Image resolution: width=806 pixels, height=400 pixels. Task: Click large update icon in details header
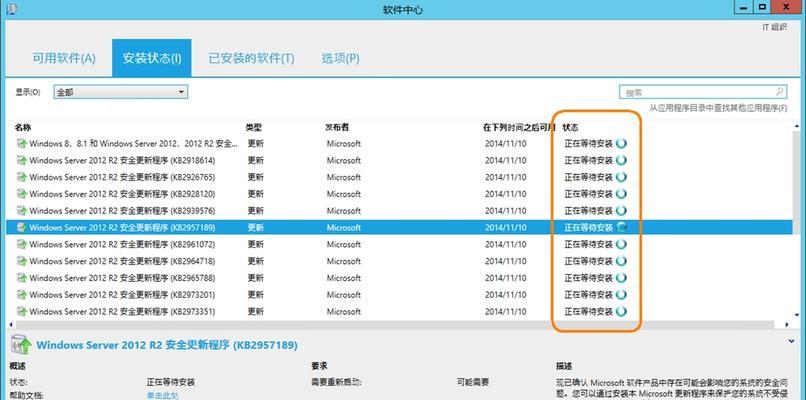tap(21, 344)
